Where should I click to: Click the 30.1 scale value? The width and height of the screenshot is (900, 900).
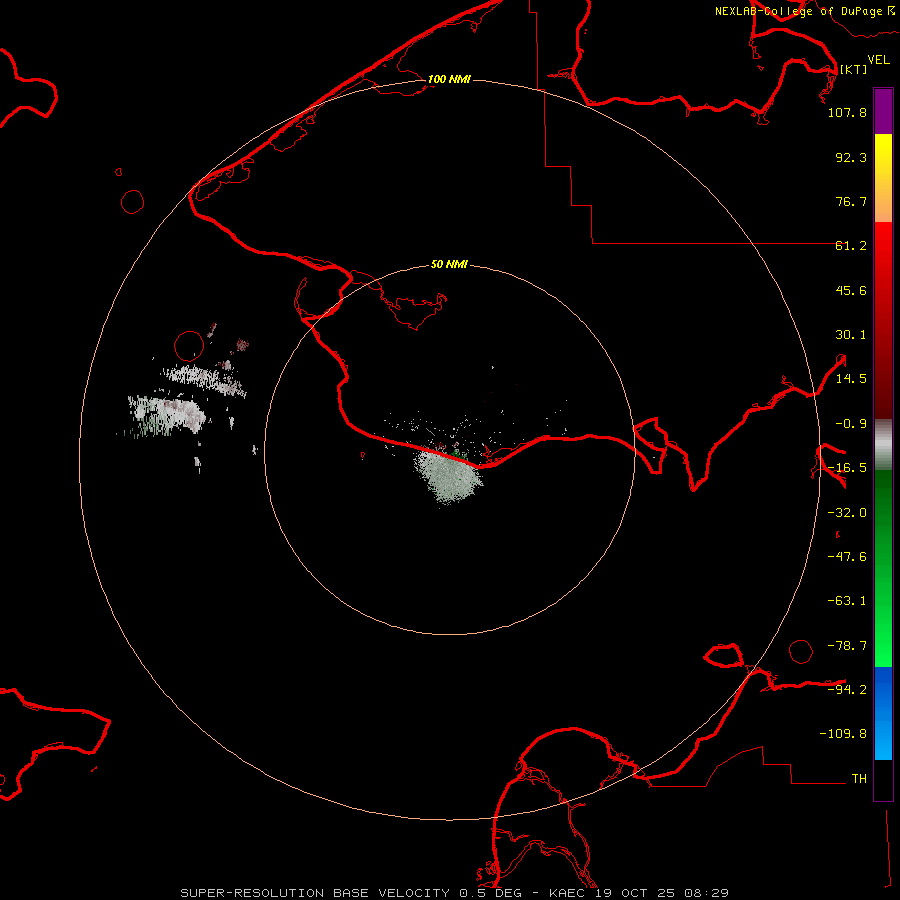pos(851,335)
